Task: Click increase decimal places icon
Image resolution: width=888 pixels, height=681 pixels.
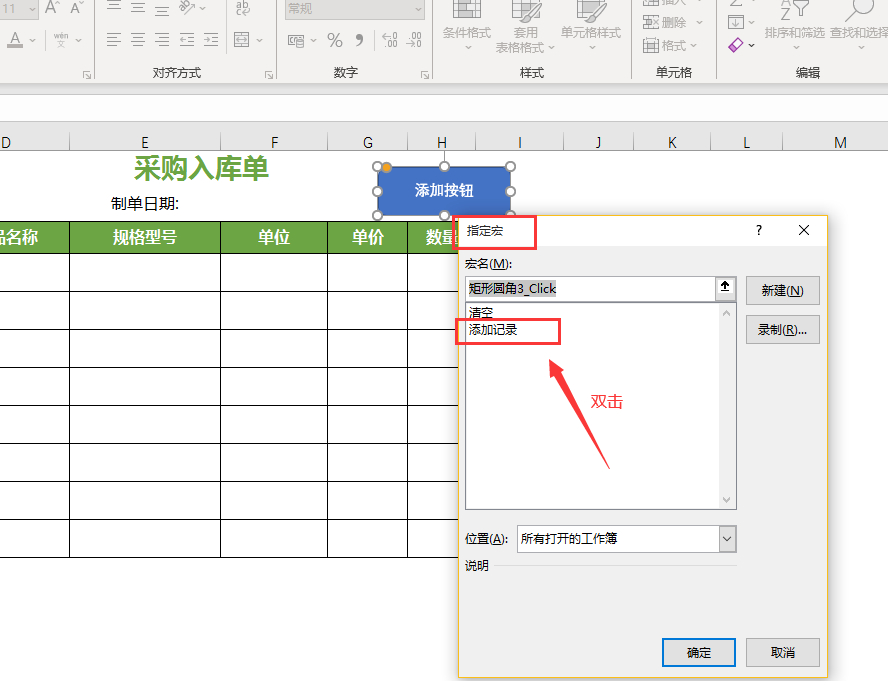Action: (390, 40)
